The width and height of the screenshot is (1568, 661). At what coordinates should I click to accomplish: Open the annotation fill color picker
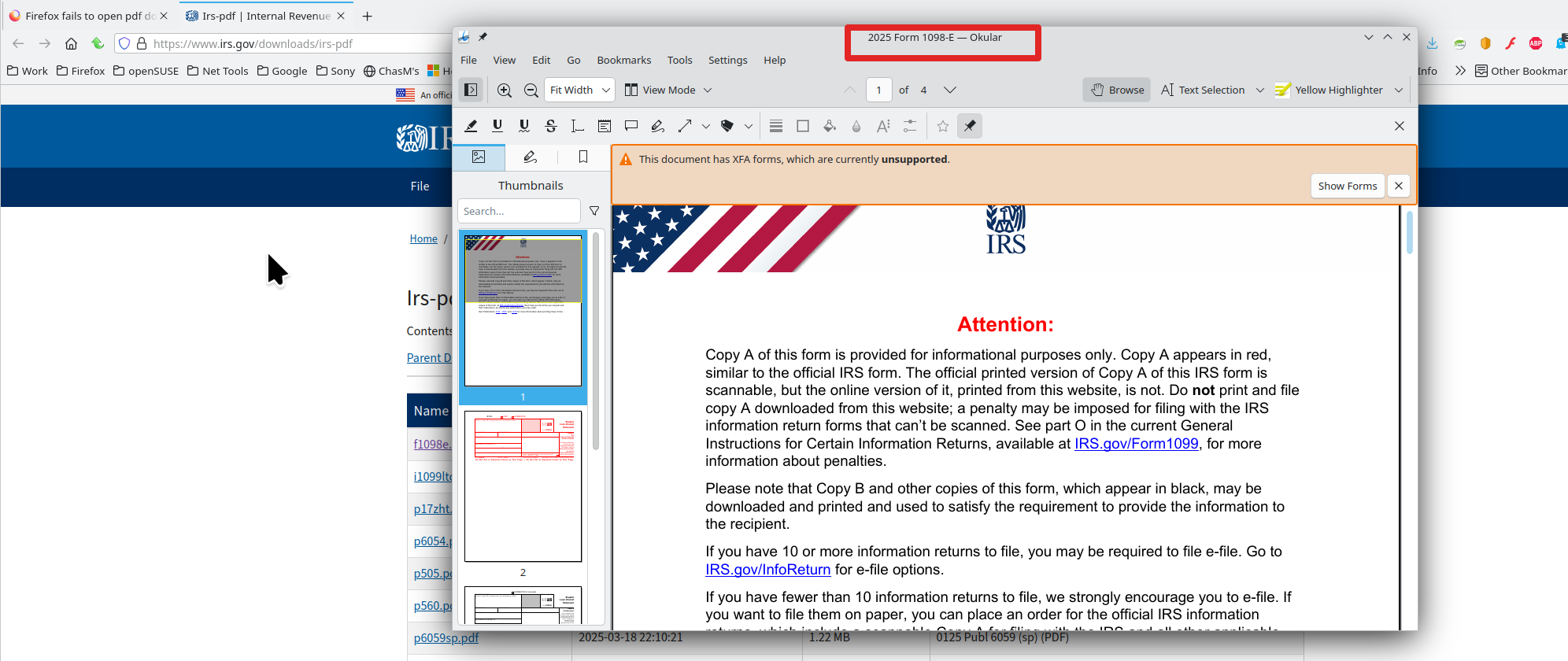[830, 126]
